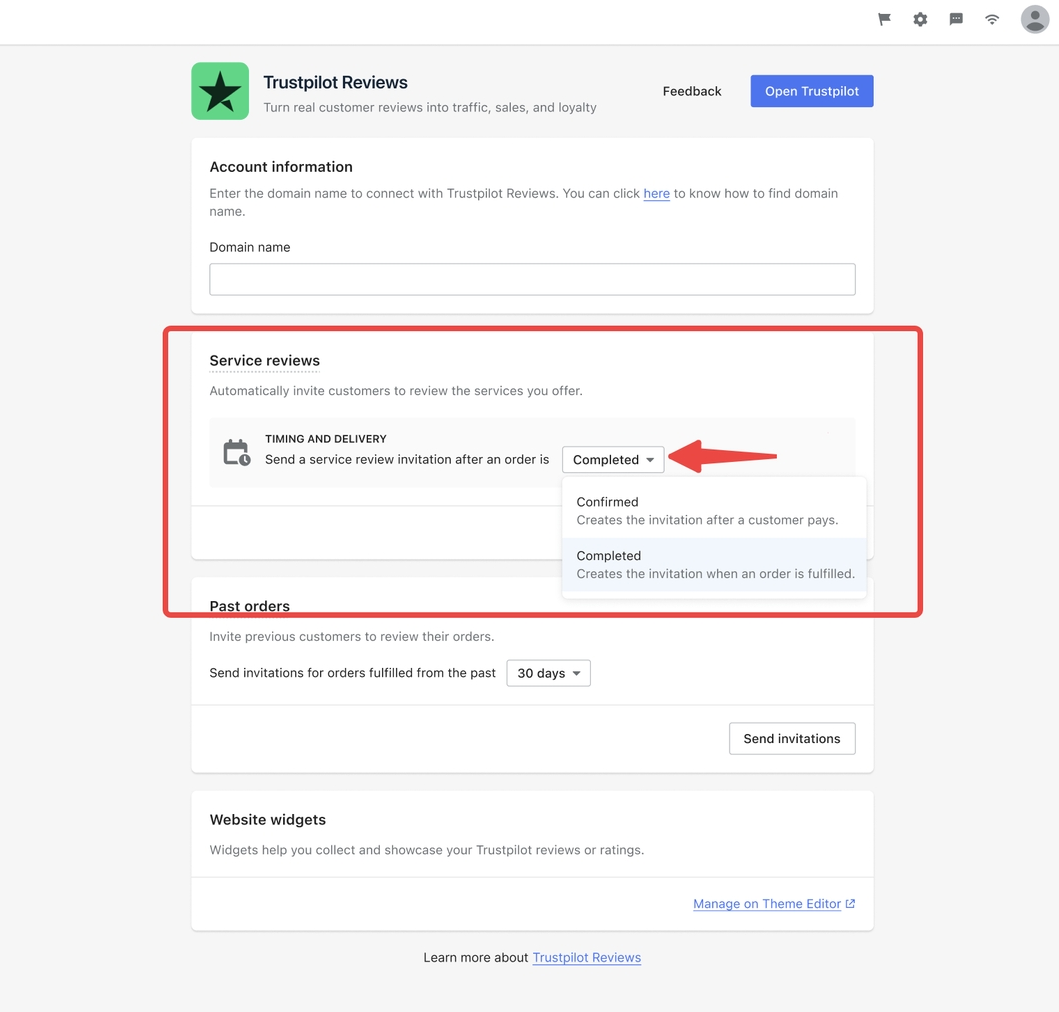
Task: Click the Account information heading
Action: point(281,167)
